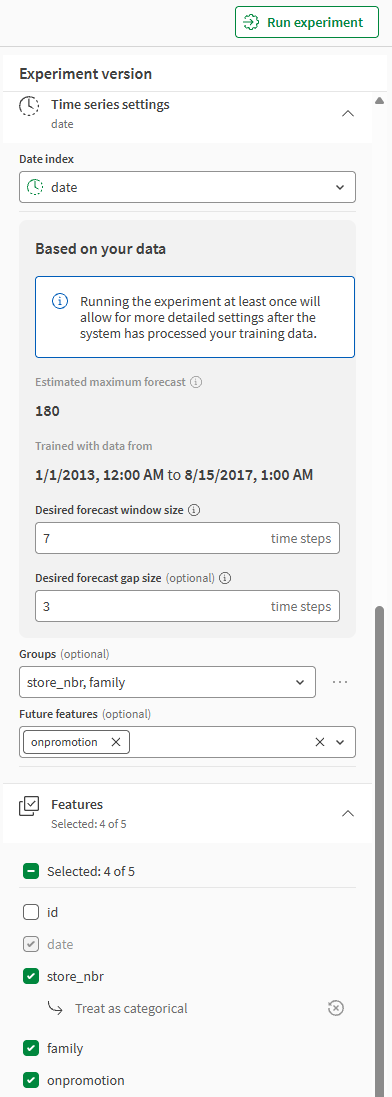Uncheck the family feature checkbox
392x1097 pixels.
point(31,1048)
